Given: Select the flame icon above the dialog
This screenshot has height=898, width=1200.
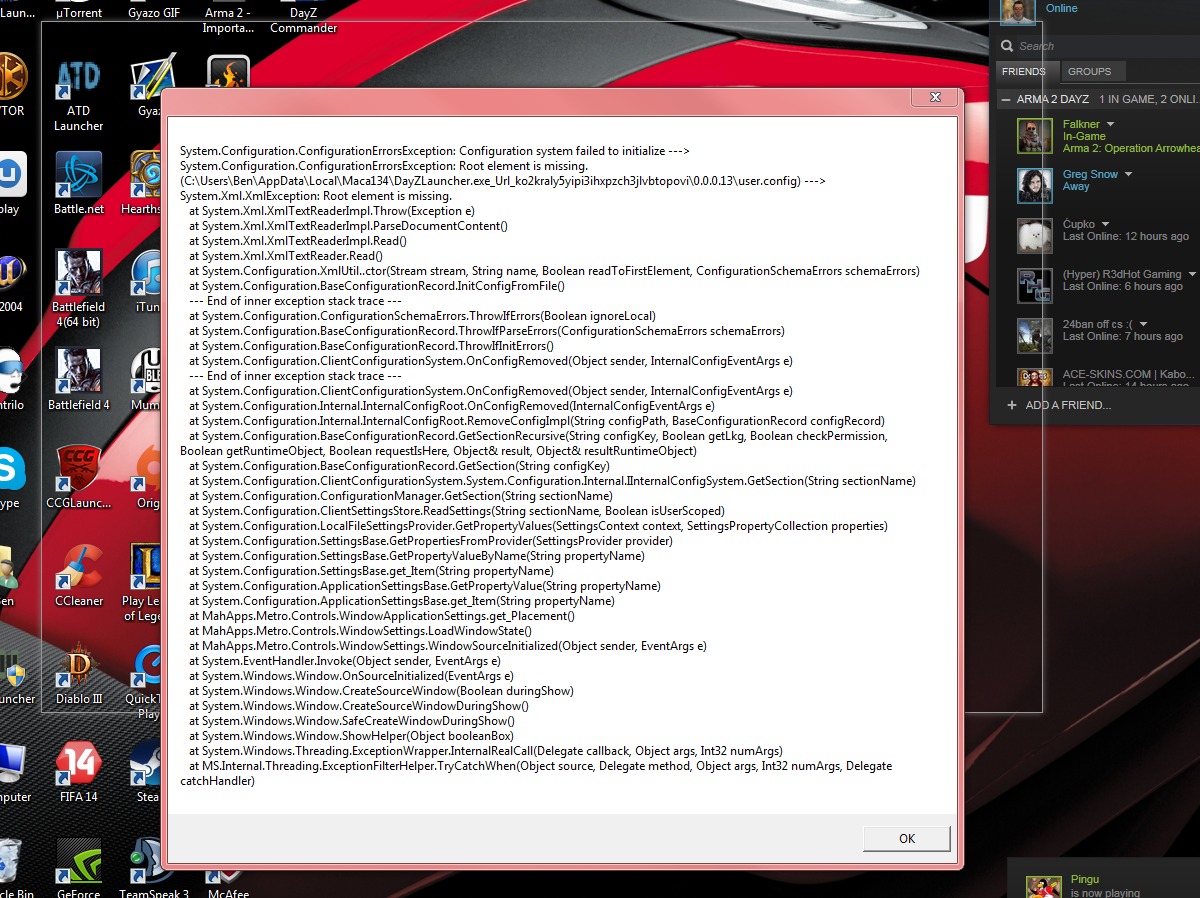Looking at the screenshot, I should click(x=228, y=72).
